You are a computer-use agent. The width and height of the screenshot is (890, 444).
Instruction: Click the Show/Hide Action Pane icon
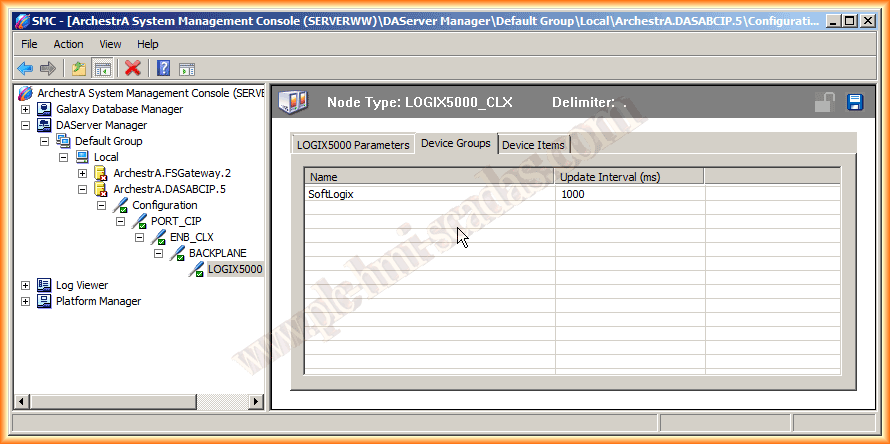click(x=187, y=68)
